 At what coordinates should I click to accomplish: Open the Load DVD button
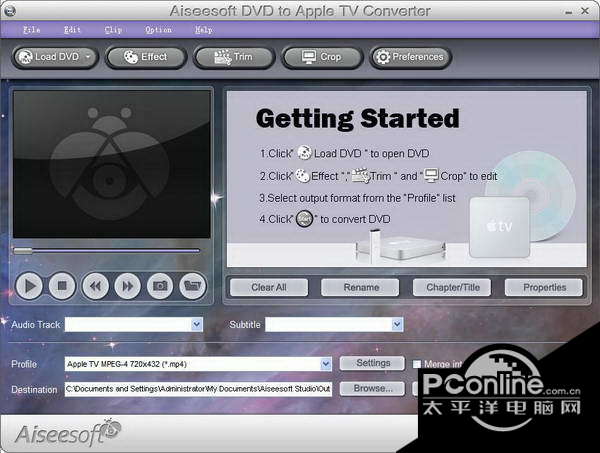55,57
